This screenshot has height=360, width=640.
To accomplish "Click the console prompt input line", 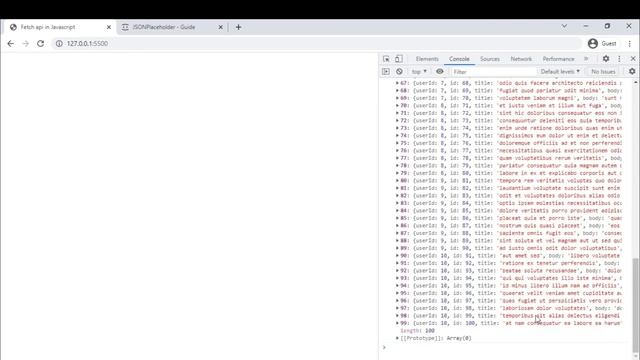I will click(506, 347).
